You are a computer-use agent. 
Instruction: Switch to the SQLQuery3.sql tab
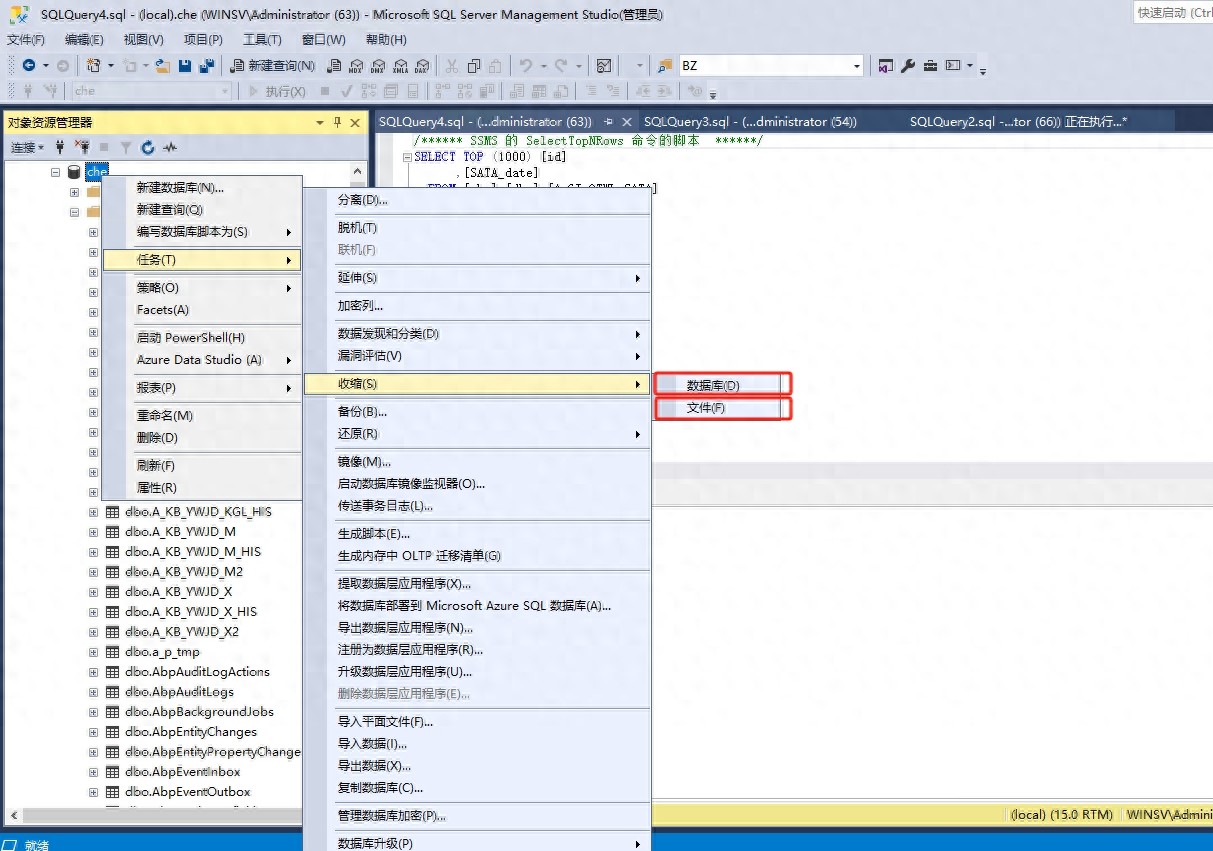click(x=750, y=122)
